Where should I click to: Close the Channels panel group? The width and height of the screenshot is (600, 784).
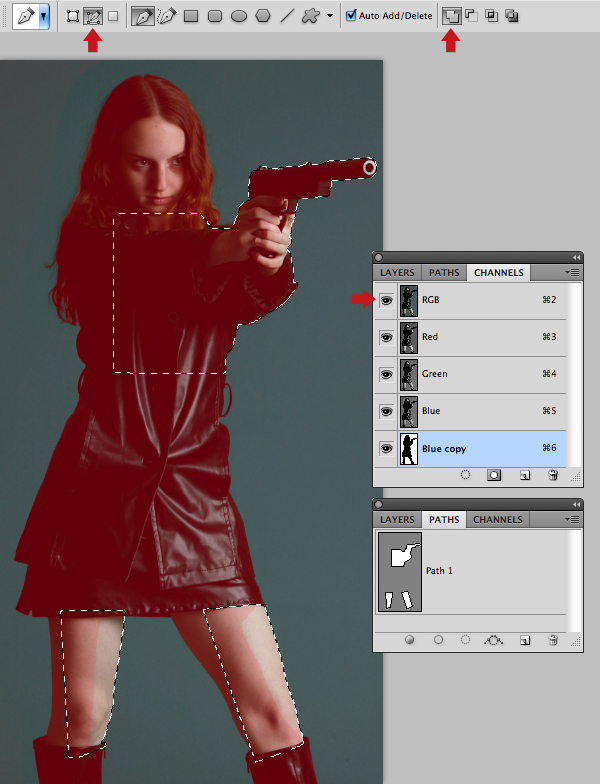click(x=378, y=258)
